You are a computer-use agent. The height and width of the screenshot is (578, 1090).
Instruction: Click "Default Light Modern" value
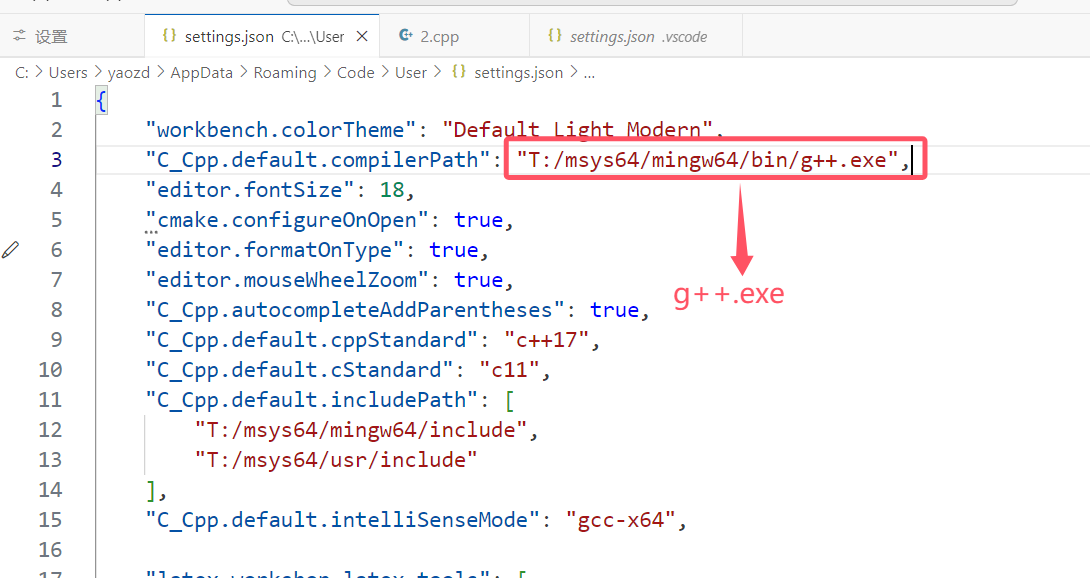(x=577, y=130)
